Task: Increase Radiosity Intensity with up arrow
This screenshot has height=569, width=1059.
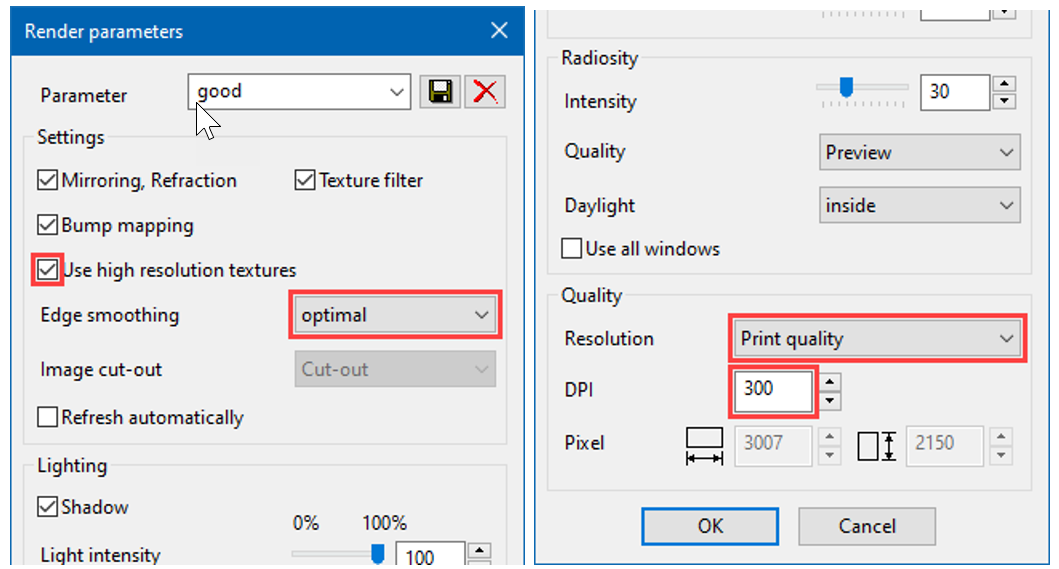Action: coord(1006,83)
